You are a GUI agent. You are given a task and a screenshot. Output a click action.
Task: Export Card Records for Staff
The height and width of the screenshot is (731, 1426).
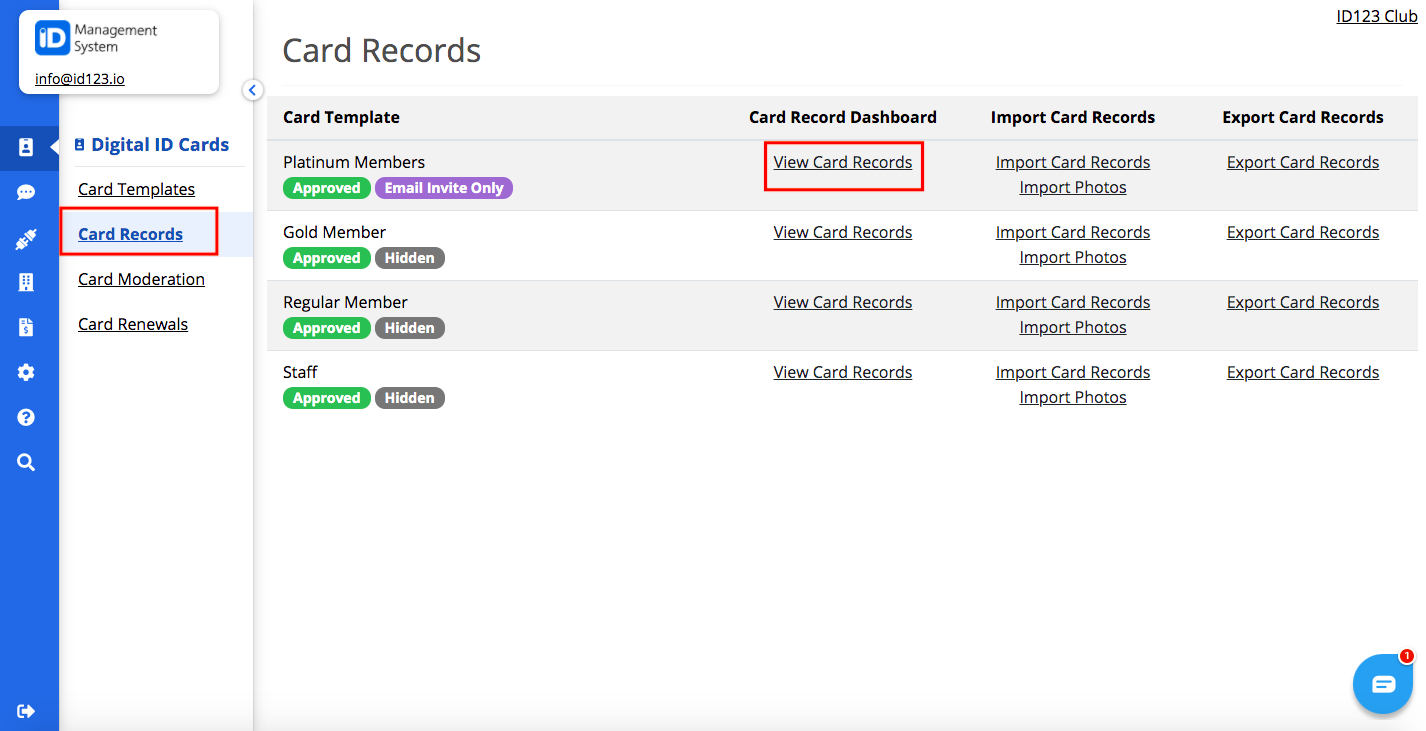point(1303,371)
